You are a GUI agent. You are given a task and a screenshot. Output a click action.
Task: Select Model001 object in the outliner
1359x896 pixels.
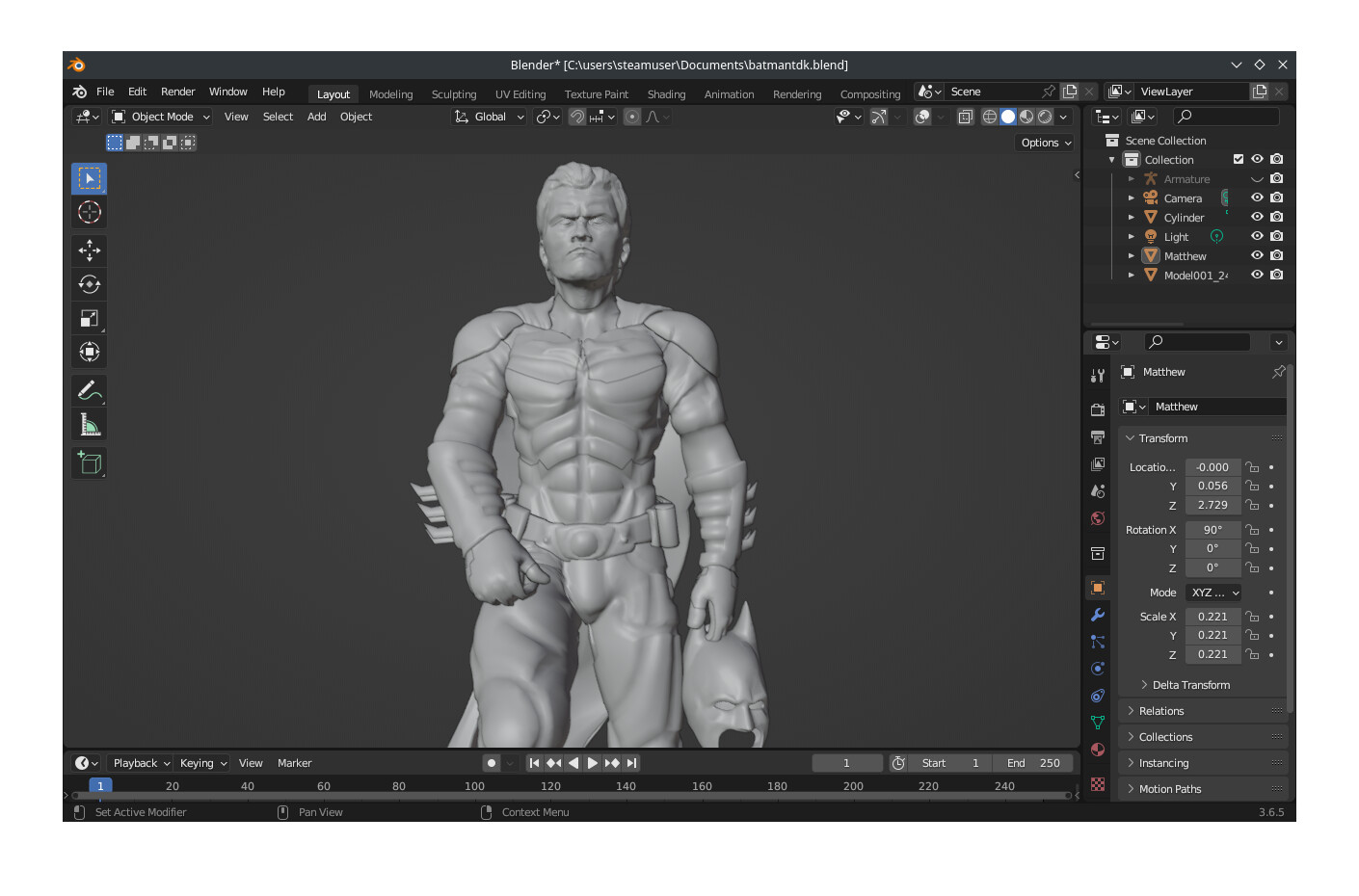(1195, 276)
